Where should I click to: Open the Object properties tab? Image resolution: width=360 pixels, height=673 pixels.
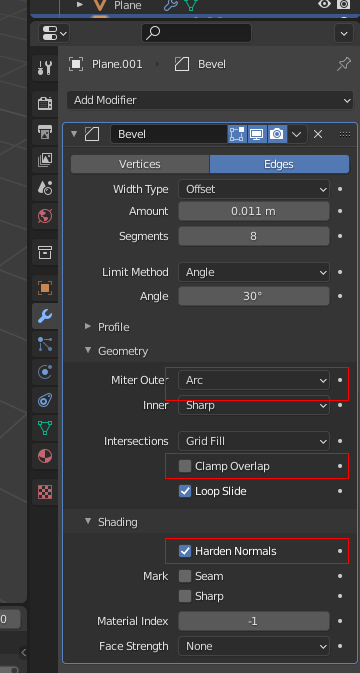point(45,288)
